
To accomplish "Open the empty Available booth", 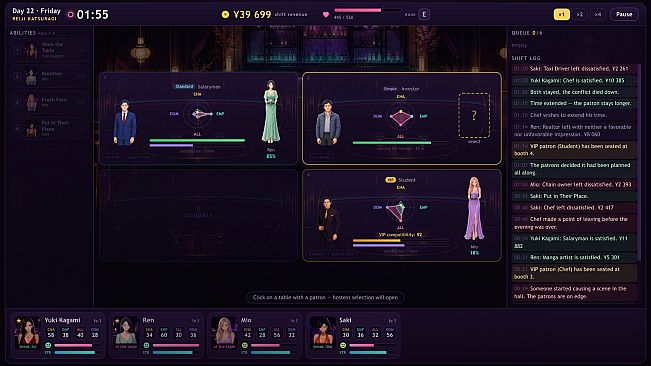I will coord(198,215).
